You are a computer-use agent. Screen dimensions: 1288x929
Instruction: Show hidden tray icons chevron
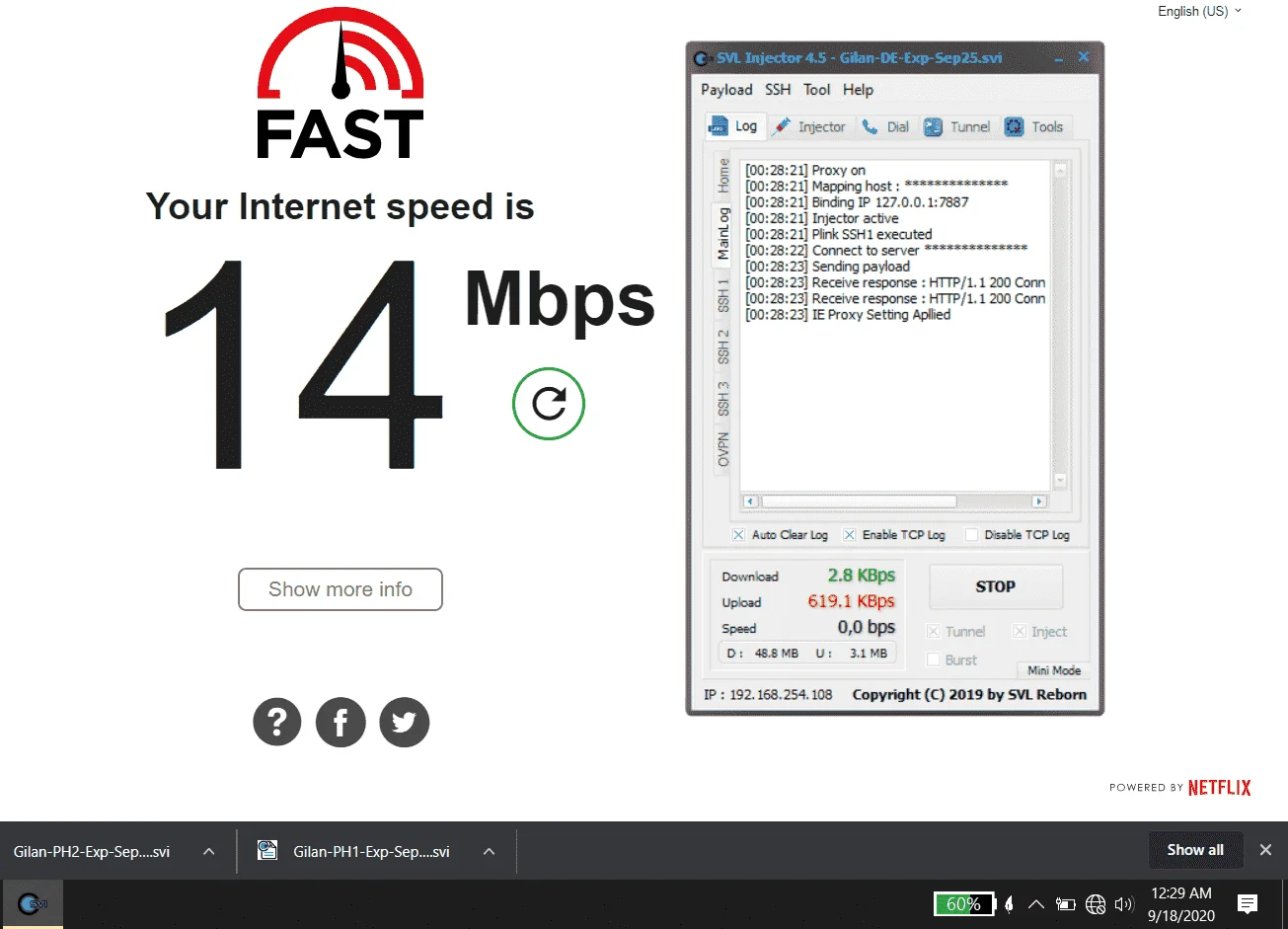tap(1036, 904)
